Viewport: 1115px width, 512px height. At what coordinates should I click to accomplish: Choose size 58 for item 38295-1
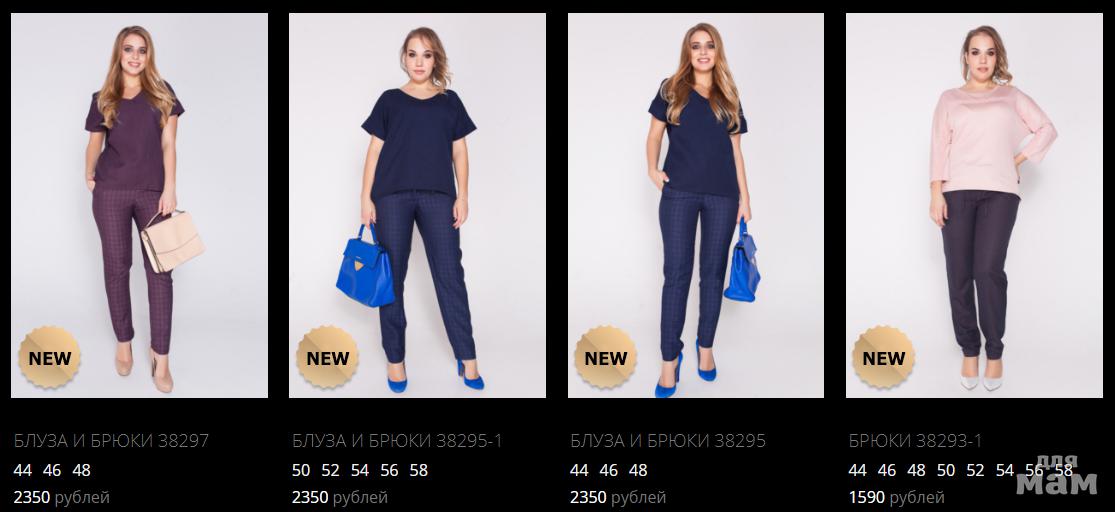(x=419, y=470)
